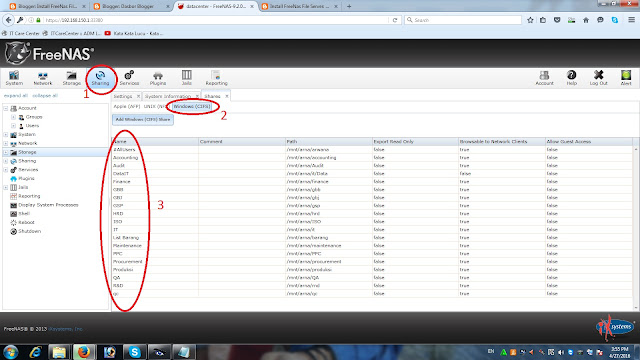Open the Sharing toolbar icon
Screen dimensions: 640x360
[100, 78]
